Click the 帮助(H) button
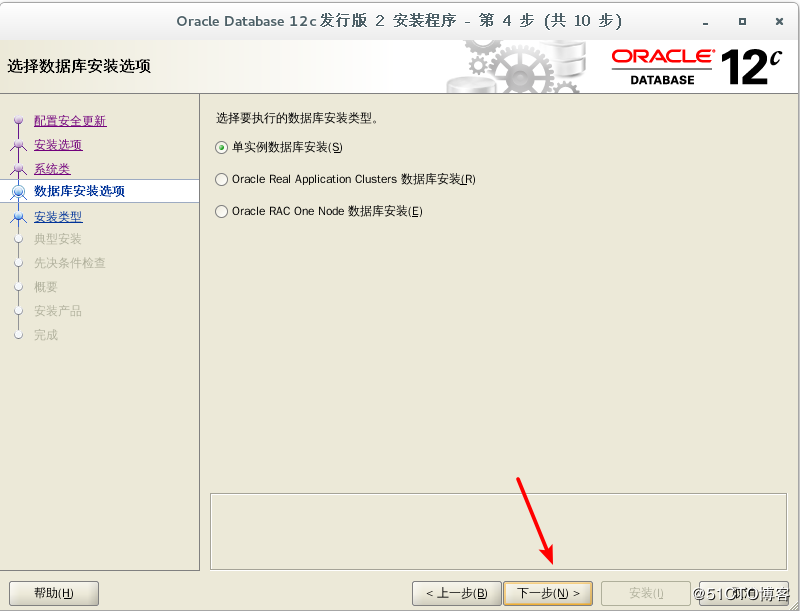The image size is (800, 611). (54, 593)
